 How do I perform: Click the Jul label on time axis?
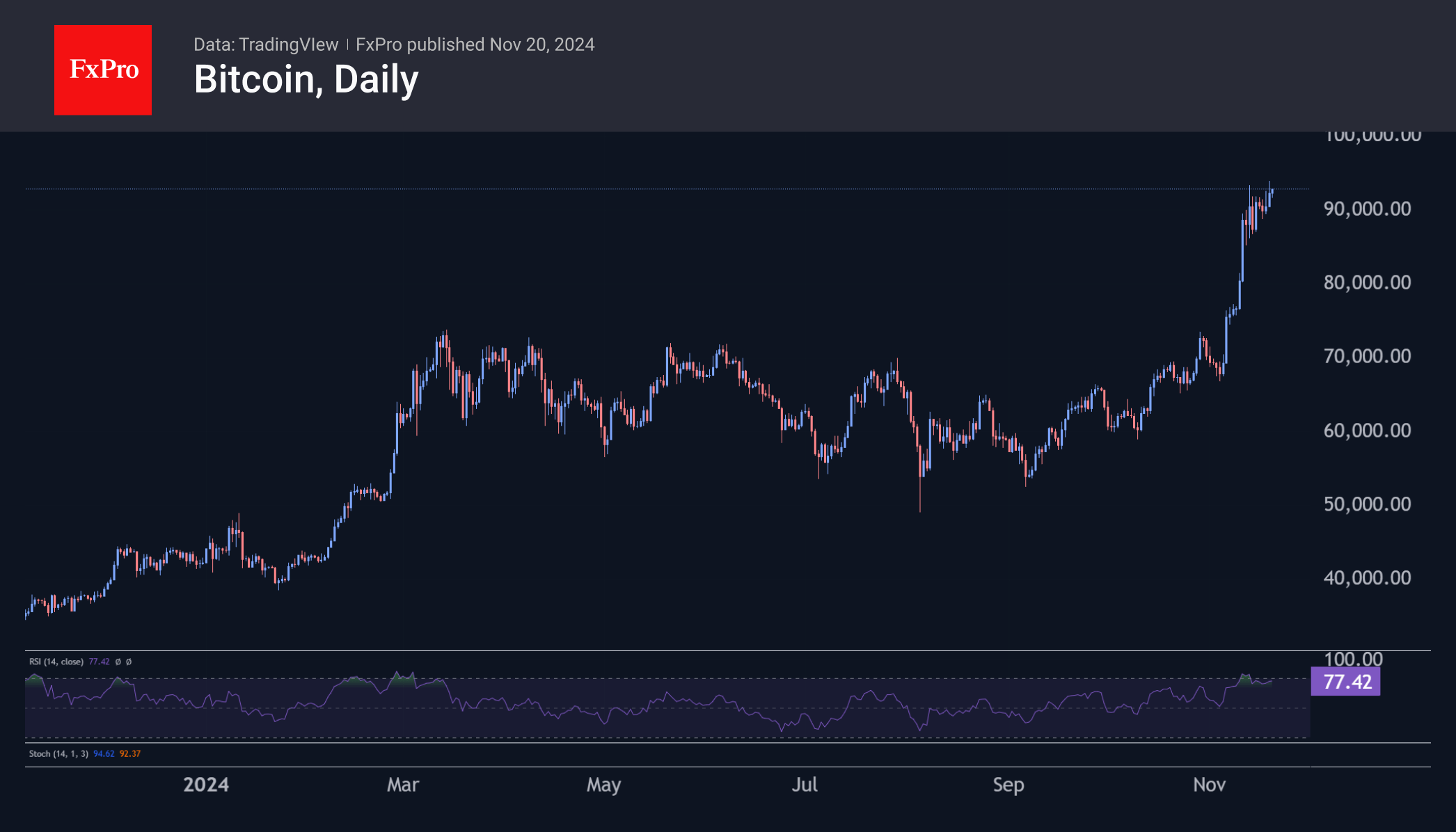(805, 785)
